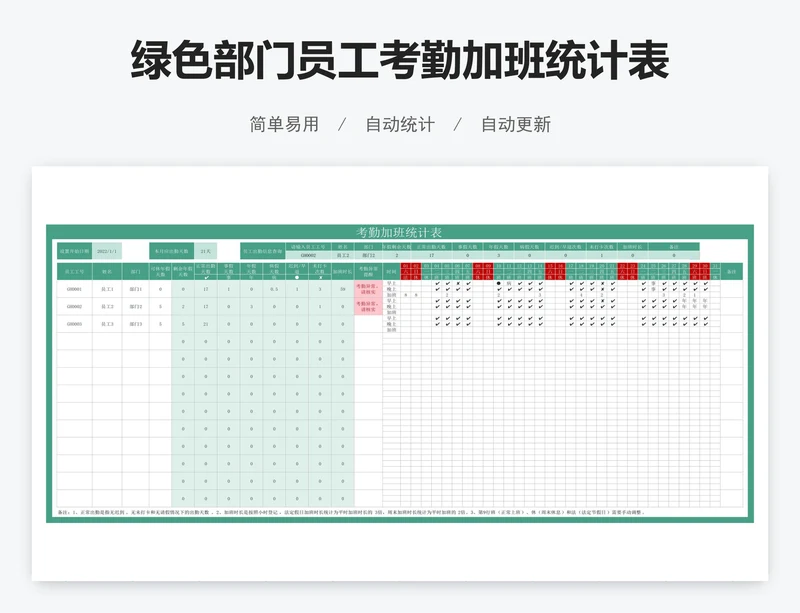Select the 时间 column header in calendar
This screenshot has width=800, height=613.
[391, 271]
